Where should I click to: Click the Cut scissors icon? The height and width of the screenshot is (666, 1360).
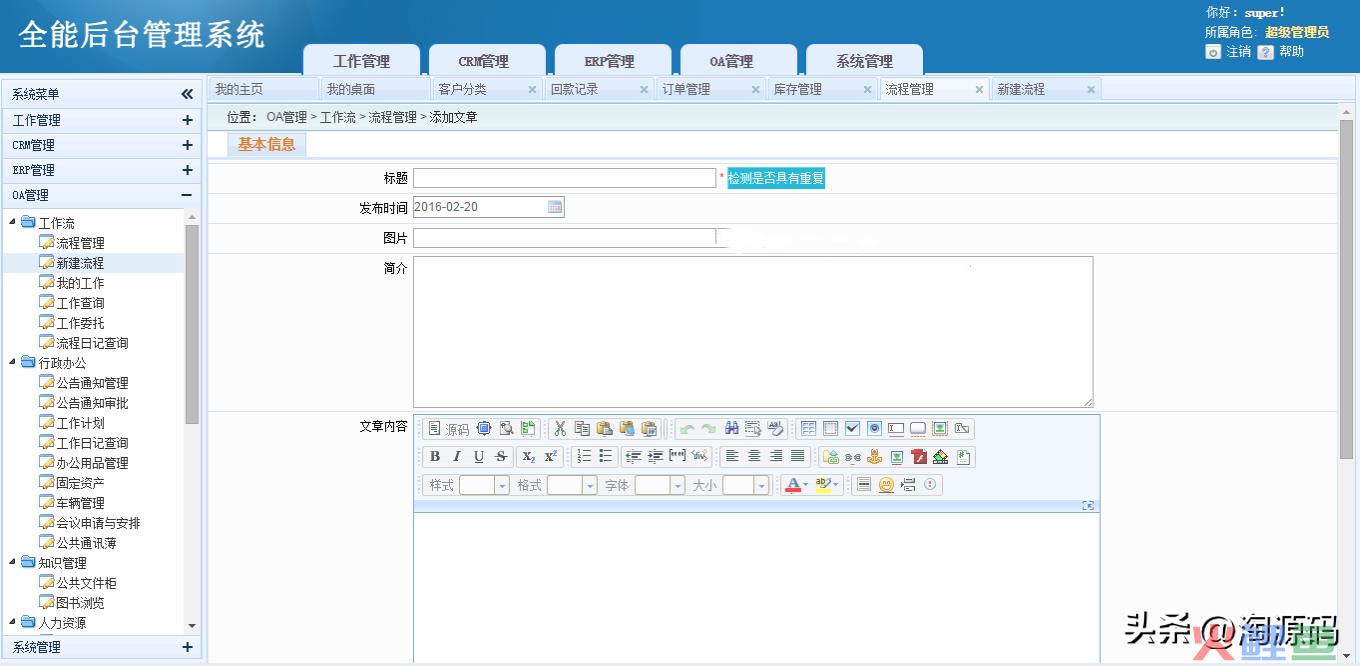pyautogui.click(x=560, y=429)
